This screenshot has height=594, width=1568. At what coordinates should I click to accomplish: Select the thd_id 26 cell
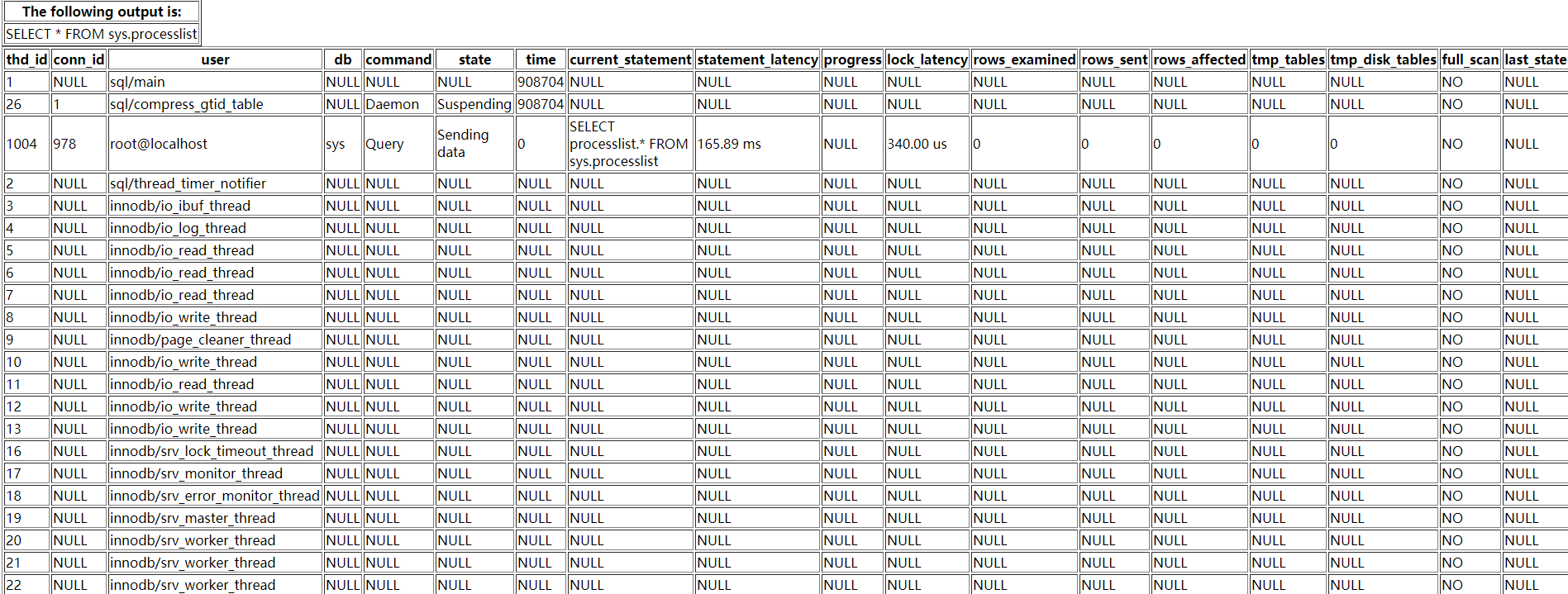click(26, 104)
